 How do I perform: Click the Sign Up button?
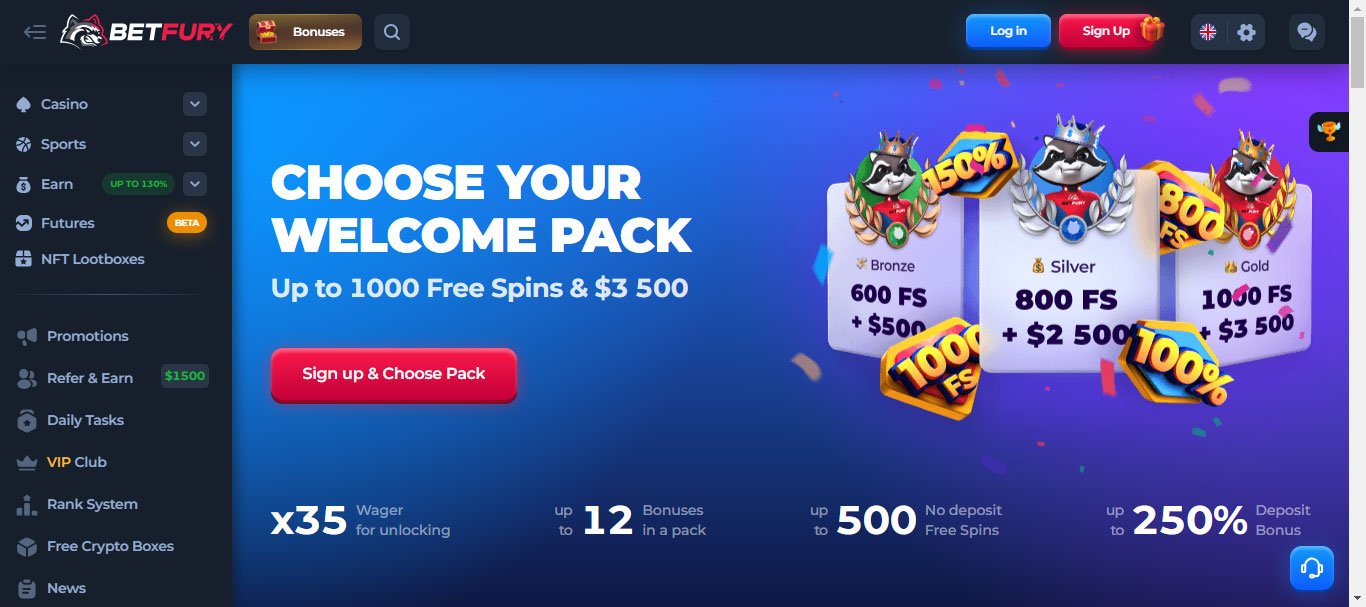pyautogui.click(x=1106, y=31)
